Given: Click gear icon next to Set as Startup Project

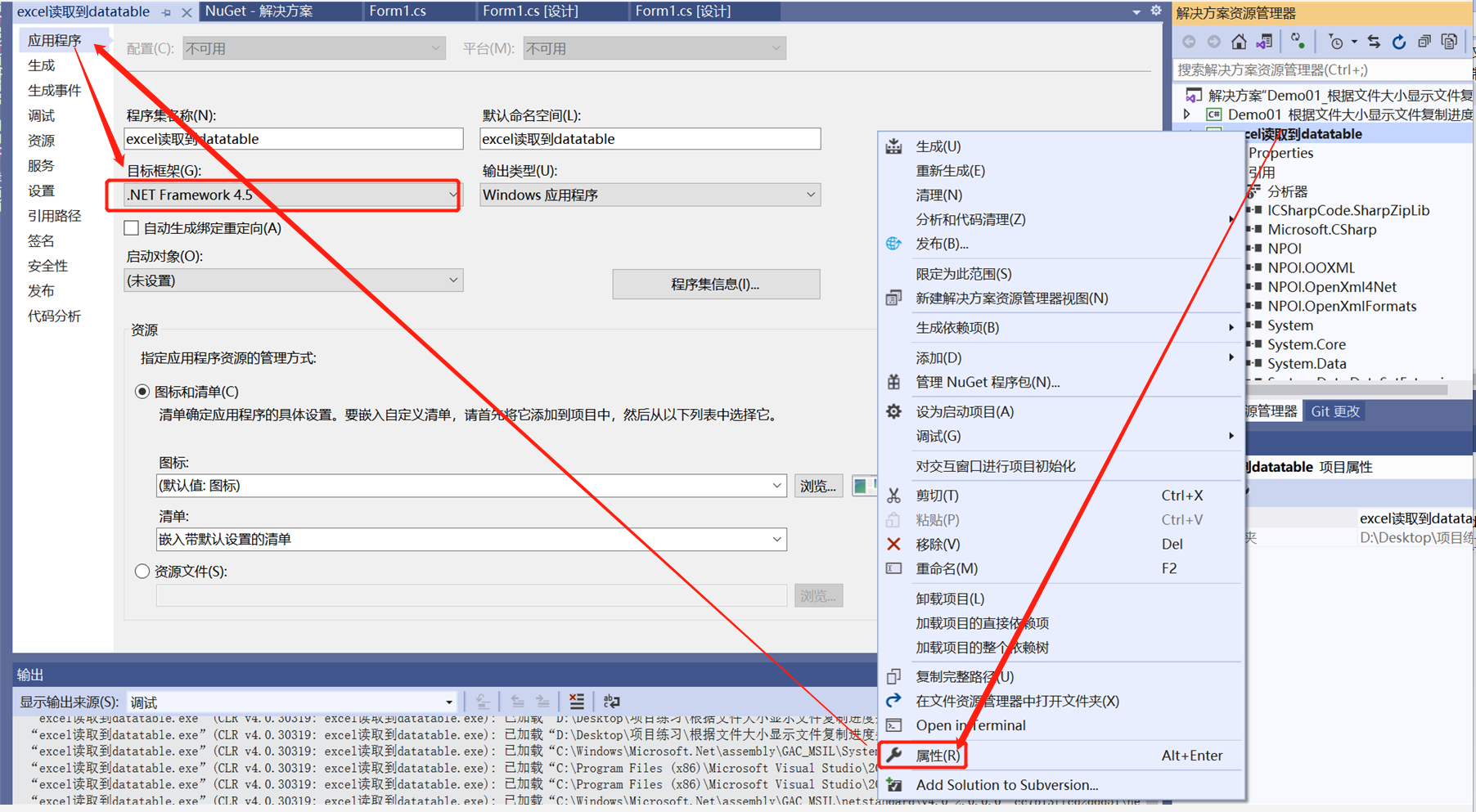Looking at the screenshot, I should 893,411.
